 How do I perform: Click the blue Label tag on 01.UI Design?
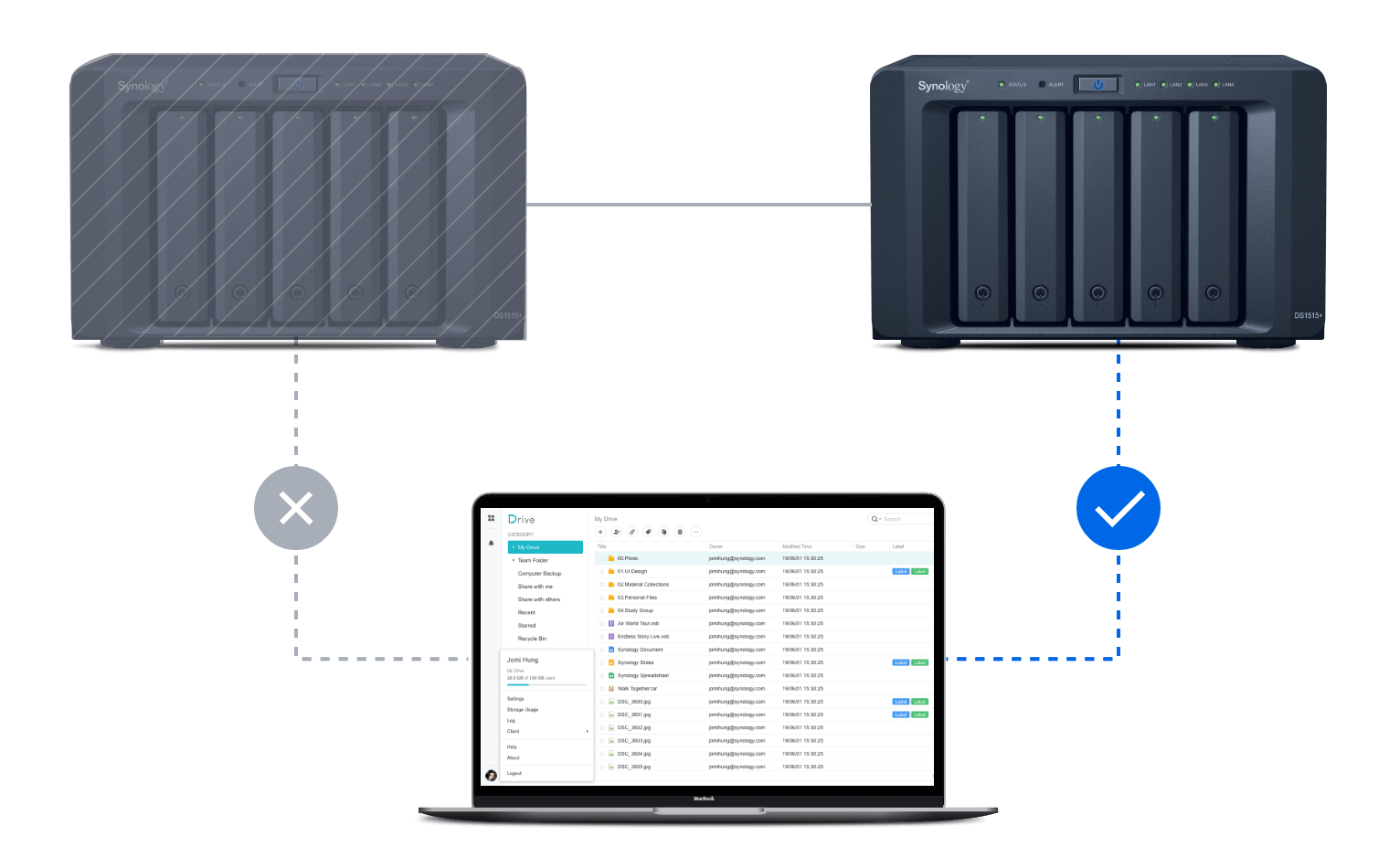(x=901, y=571)
